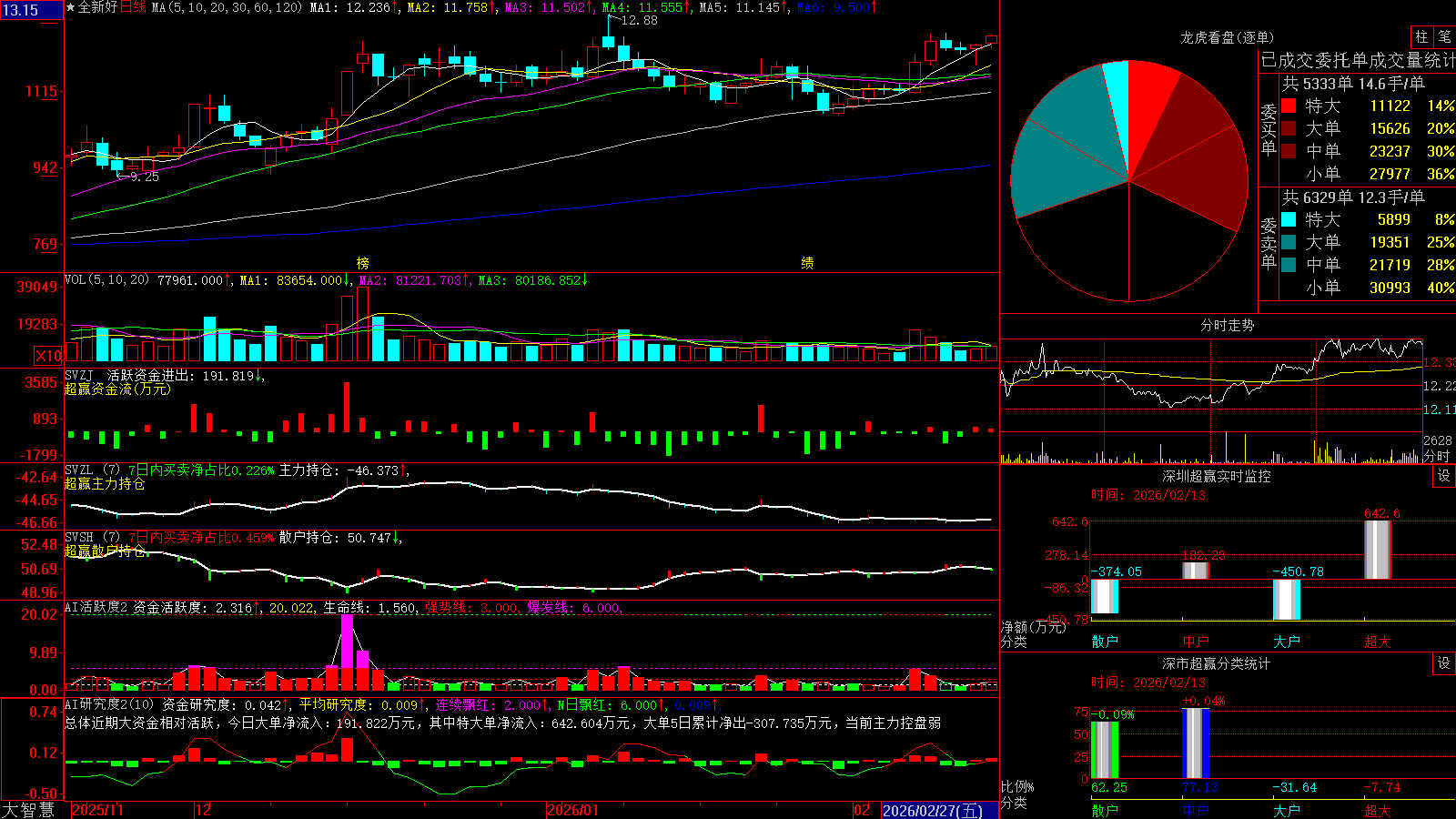Image resolution: width=1456 pixels, height=819 pixels.
Task: Click the 超赢资金流(万元) label
Action: [117, 389]
